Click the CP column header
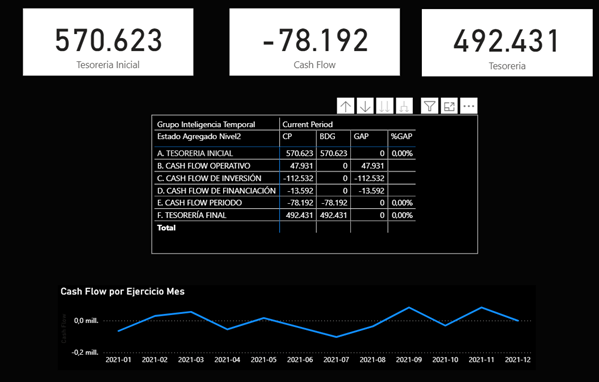 click(x=287, y=136)
